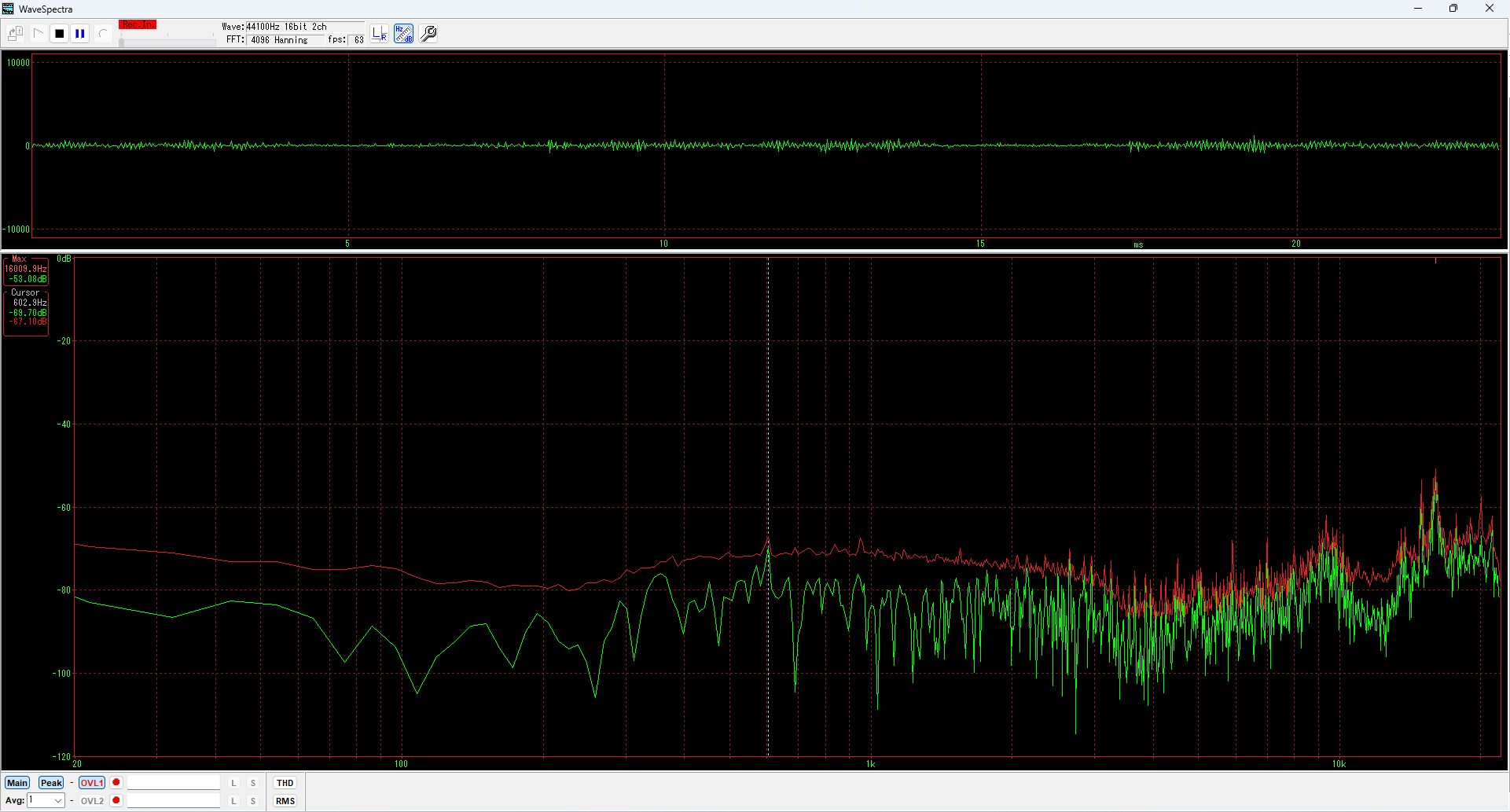Click the L button in OVL2 row
The height and width of the screenshot is (812, 1510).
[233, 801]
